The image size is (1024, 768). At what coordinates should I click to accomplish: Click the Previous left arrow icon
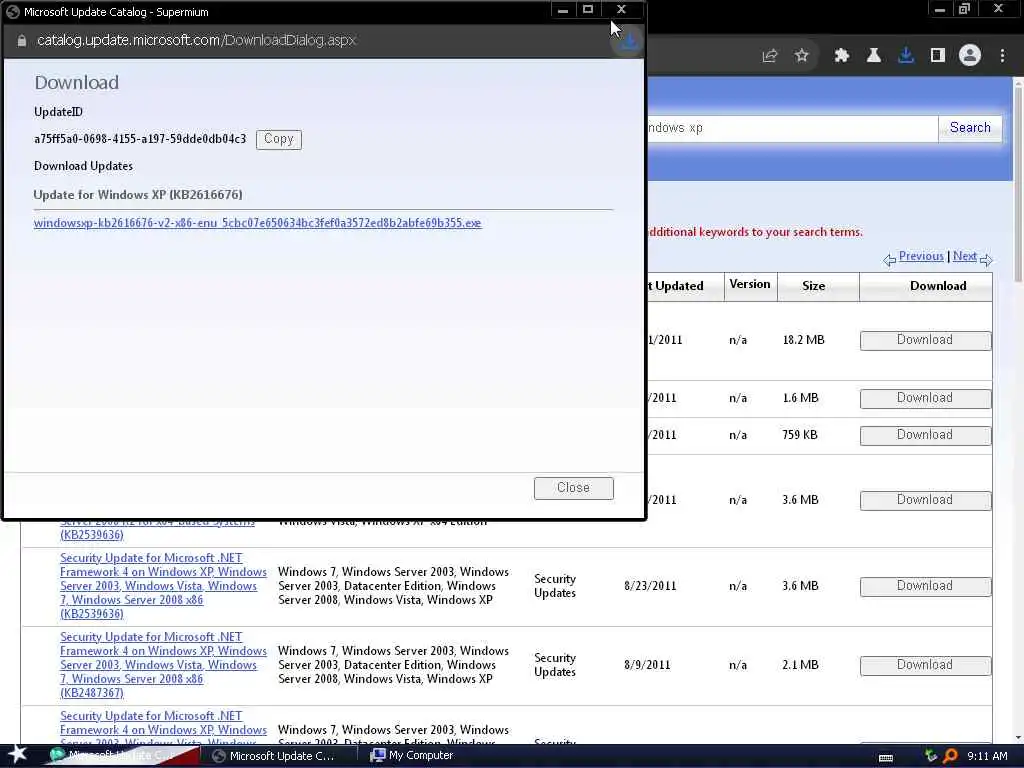pyautogui.click(x=889, y=260)
